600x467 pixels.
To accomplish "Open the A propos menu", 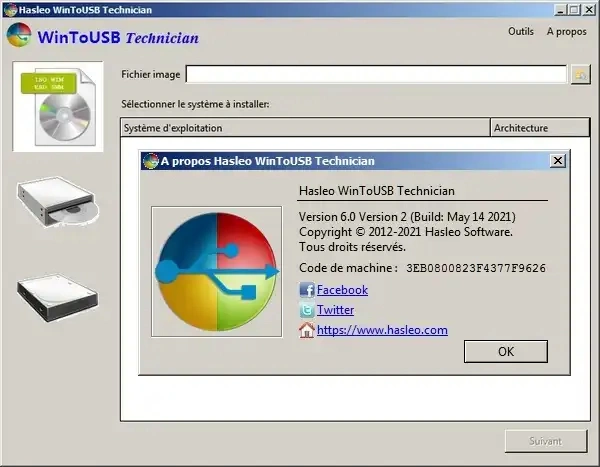I will click(566, 32).
